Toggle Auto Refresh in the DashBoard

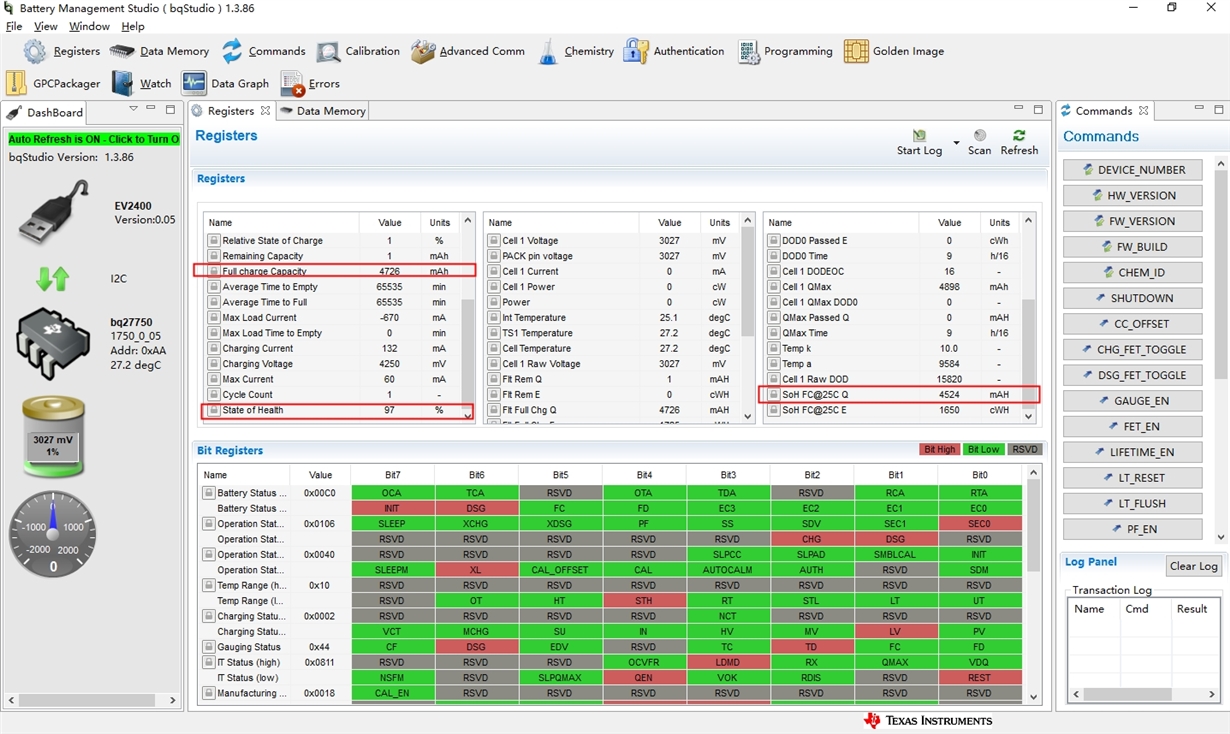tap(94, 139)
